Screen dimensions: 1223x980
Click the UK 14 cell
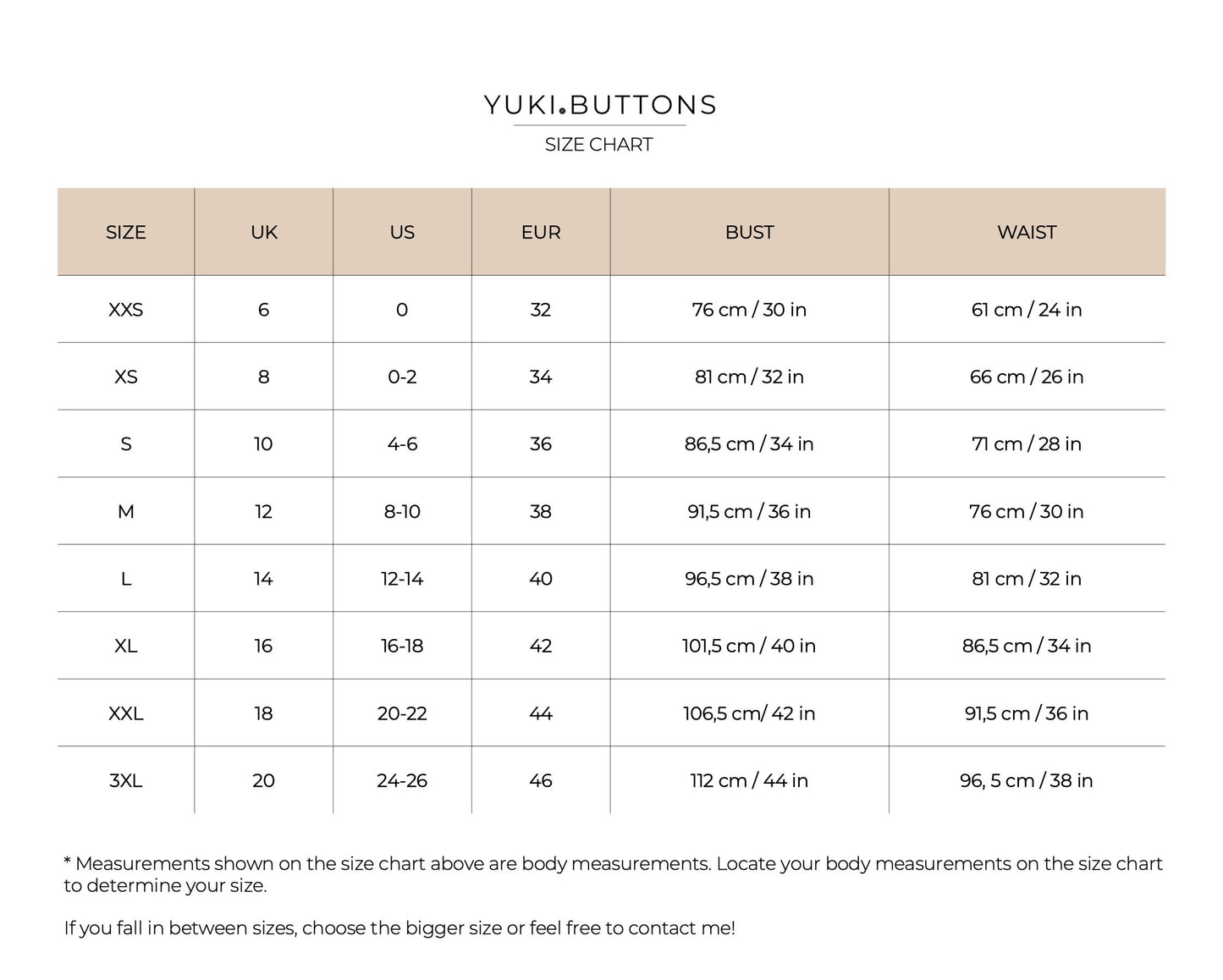pyautogui.click(x=263, y=579)
